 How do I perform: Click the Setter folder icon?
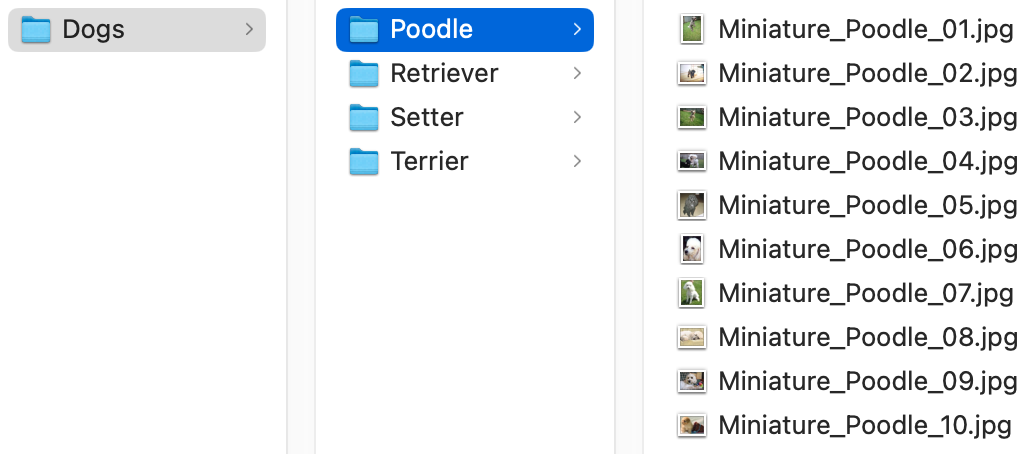click(363, 117)
